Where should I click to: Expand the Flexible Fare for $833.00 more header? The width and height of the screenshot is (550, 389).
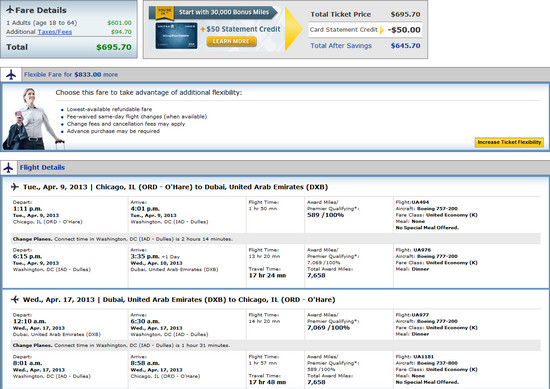[71, 75]
